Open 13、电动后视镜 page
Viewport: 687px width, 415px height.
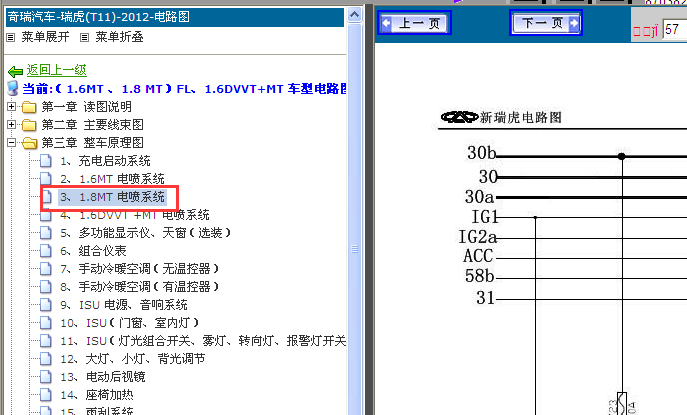103,377
